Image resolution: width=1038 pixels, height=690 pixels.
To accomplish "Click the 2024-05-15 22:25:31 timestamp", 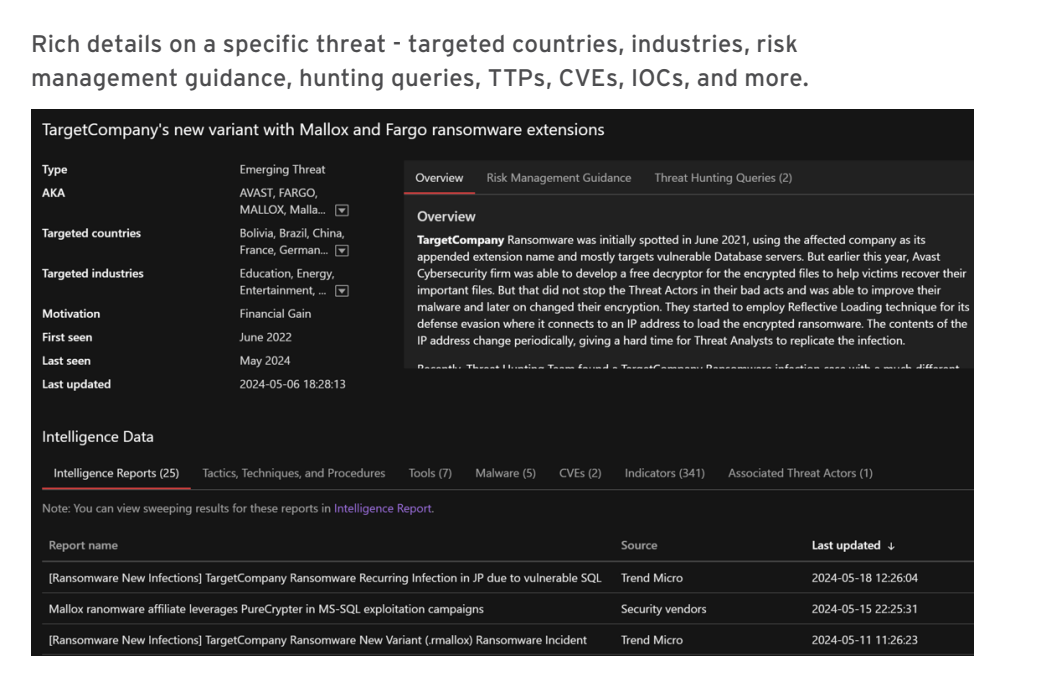I will pyautogui.click(x=865, y=609).
